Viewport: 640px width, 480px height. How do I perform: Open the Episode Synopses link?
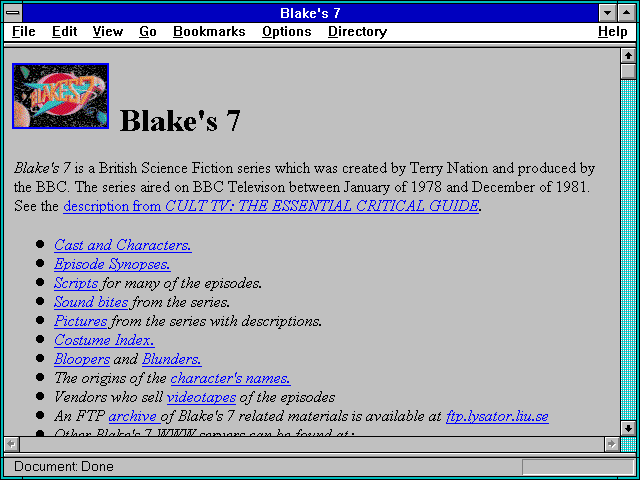(x=112, y=264)
